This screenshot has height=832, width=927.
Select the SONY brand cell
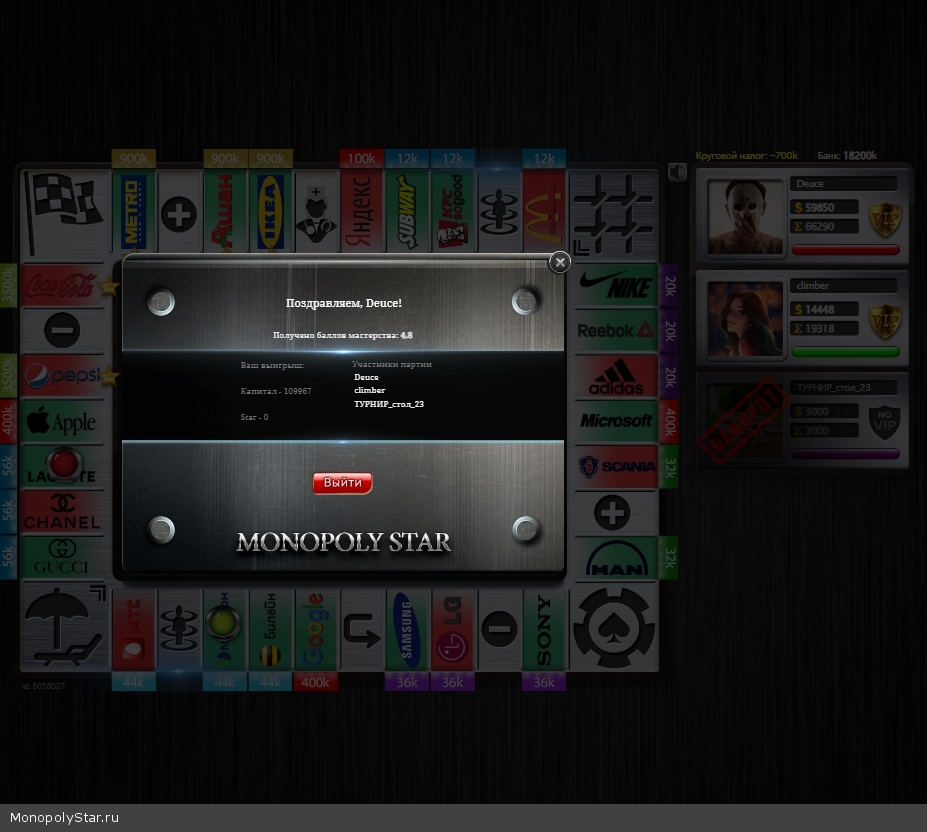tap(544, 630)
